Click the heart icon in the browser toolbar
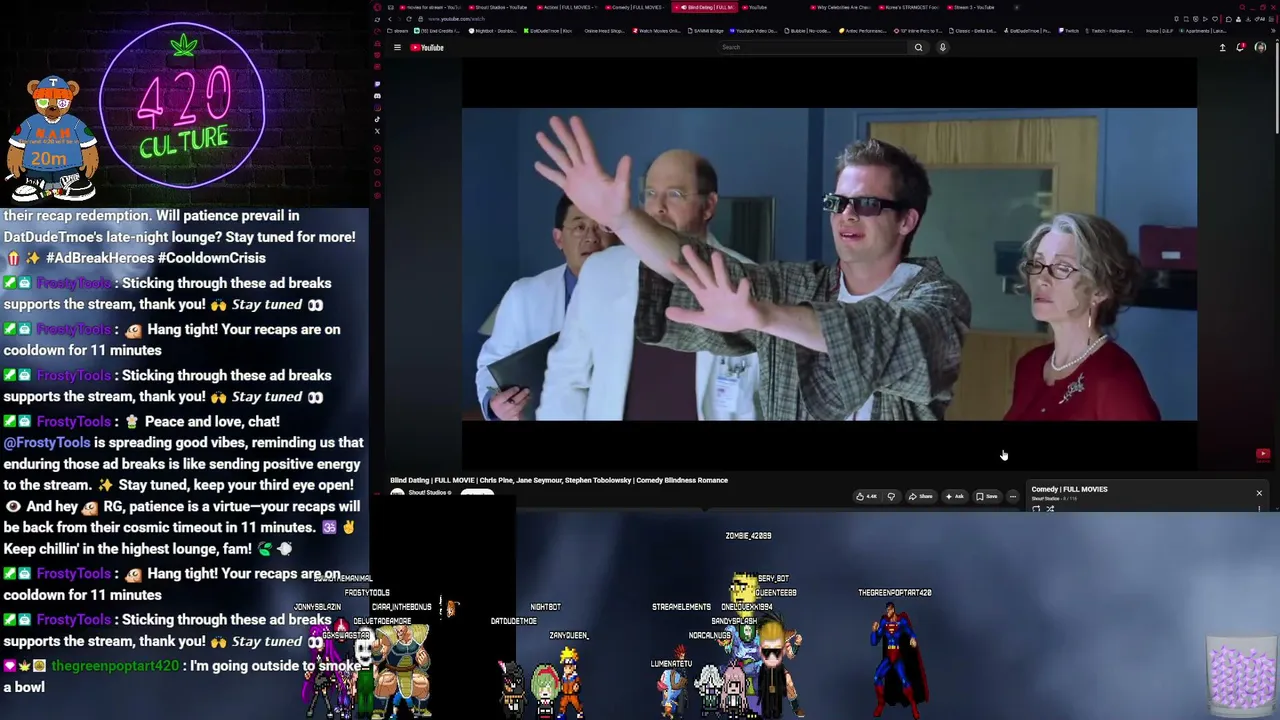The image size is (1280, 720). [x=1213, y=19]
